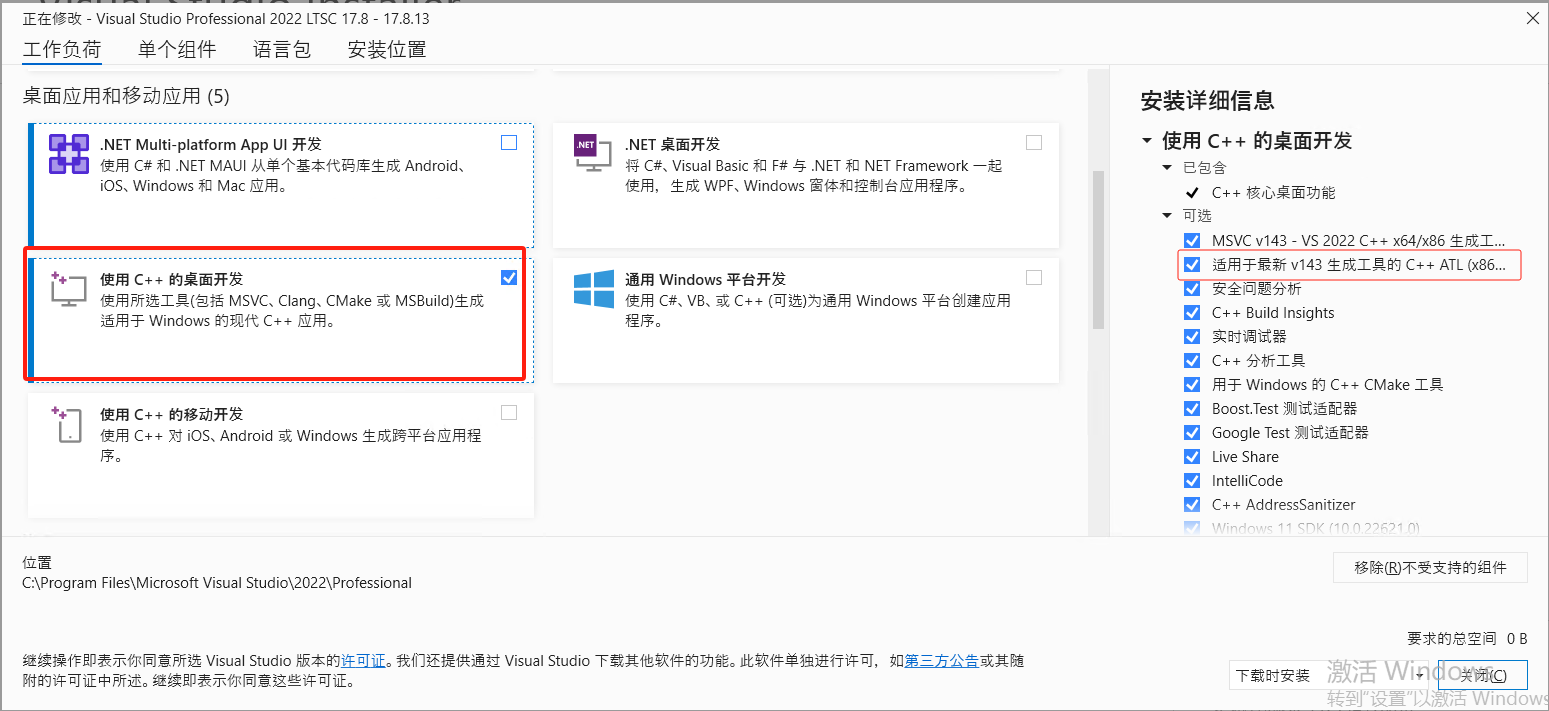Collapse the 可选 optional components group
Viewport: 1549px width, 711px height.
[x=1167, y=216]
